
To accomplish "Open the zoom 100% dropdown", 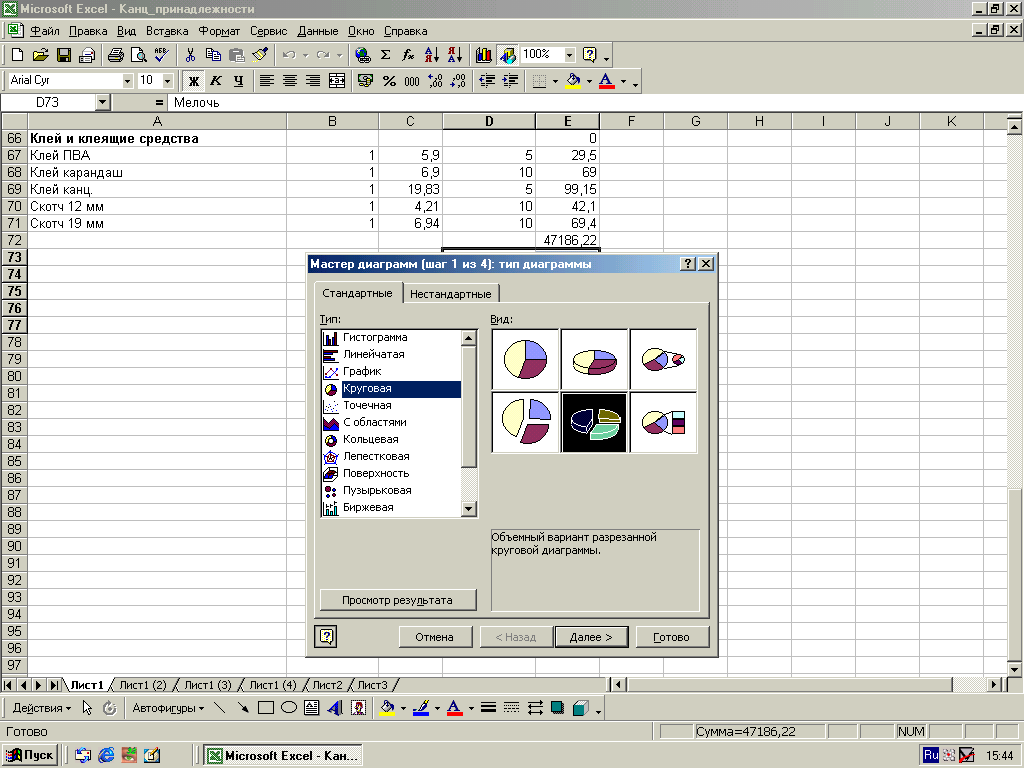I will 569,55.
